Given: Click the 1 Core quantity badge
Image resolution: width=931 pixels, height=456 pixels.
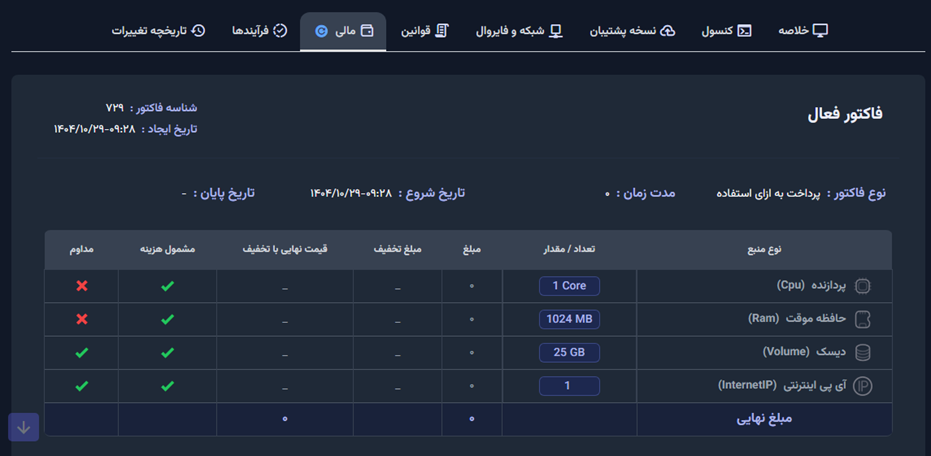Looking at the screenshot, I should [x=569, y=286].
